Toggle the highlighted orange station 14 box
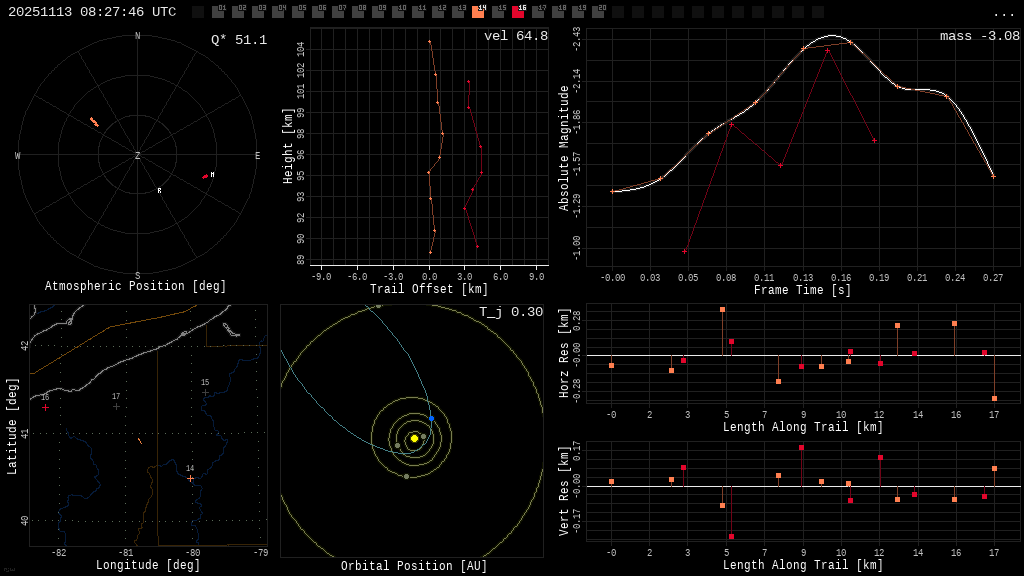This screenshot has width=1024, height=576. pos(478,12)
